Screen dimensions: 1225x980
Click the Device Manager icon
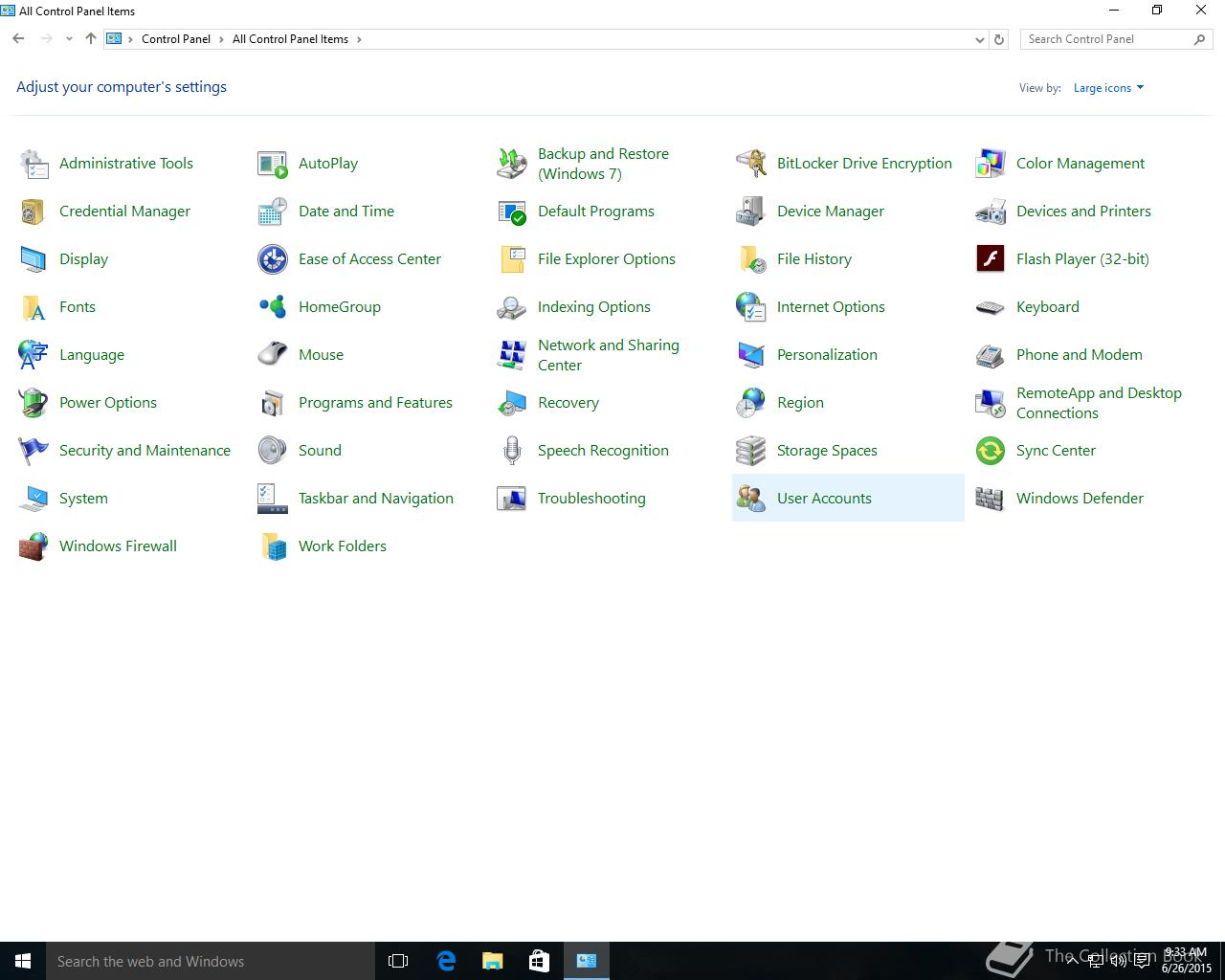coord(751,212)
